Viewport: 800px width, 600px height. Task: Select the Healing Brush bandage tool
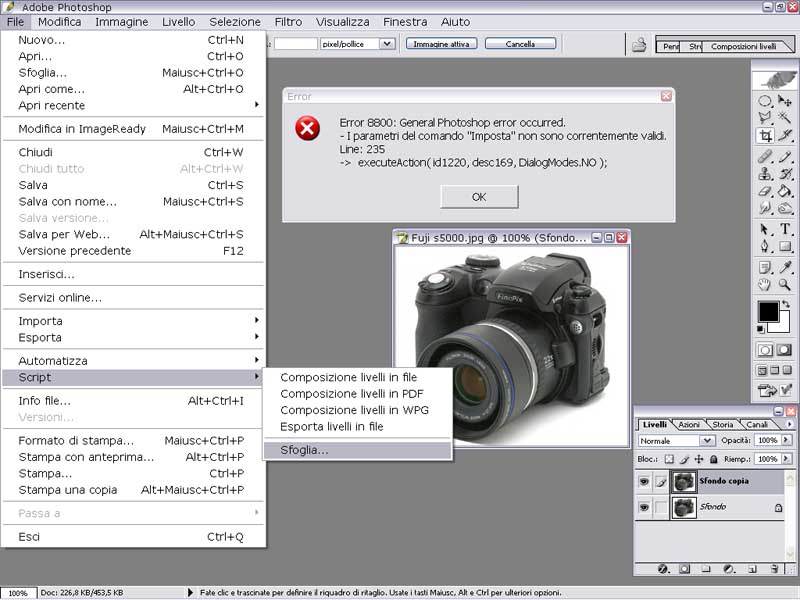click(765, 157)
